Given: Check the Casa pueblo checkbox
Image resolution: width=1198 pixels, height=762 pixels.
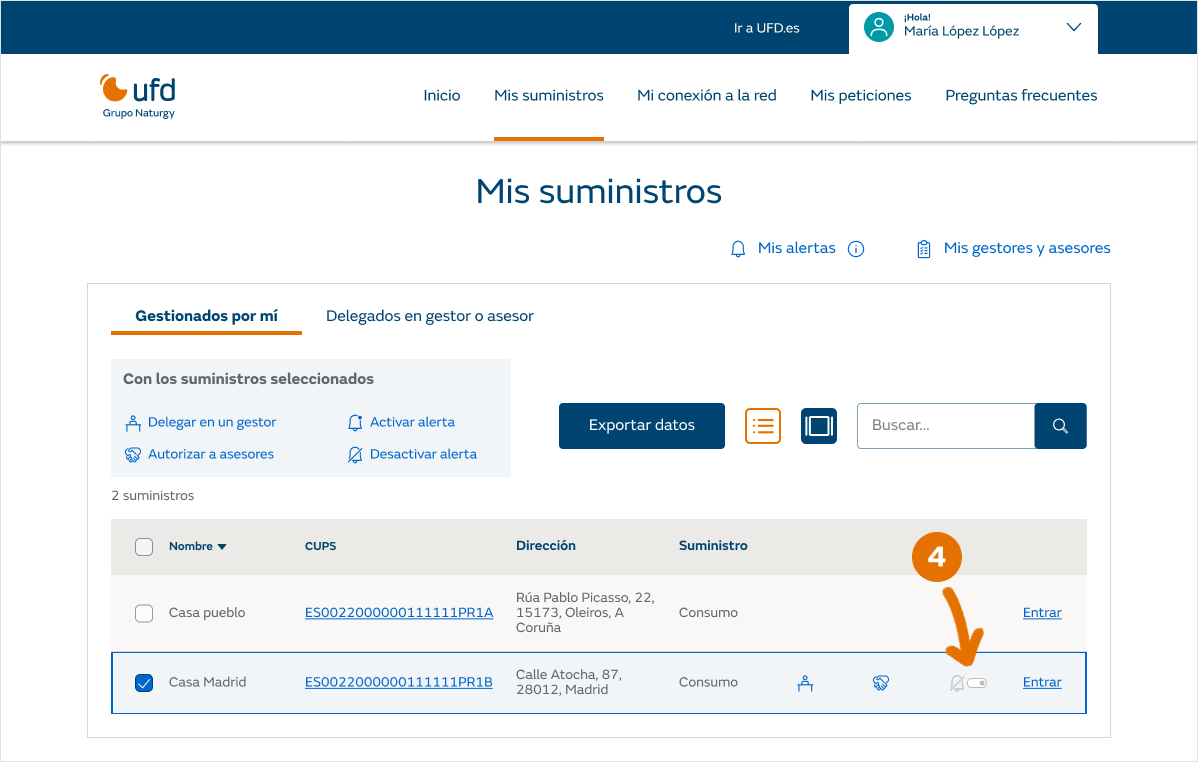Looking at the screenshot, I should [144, 613].
